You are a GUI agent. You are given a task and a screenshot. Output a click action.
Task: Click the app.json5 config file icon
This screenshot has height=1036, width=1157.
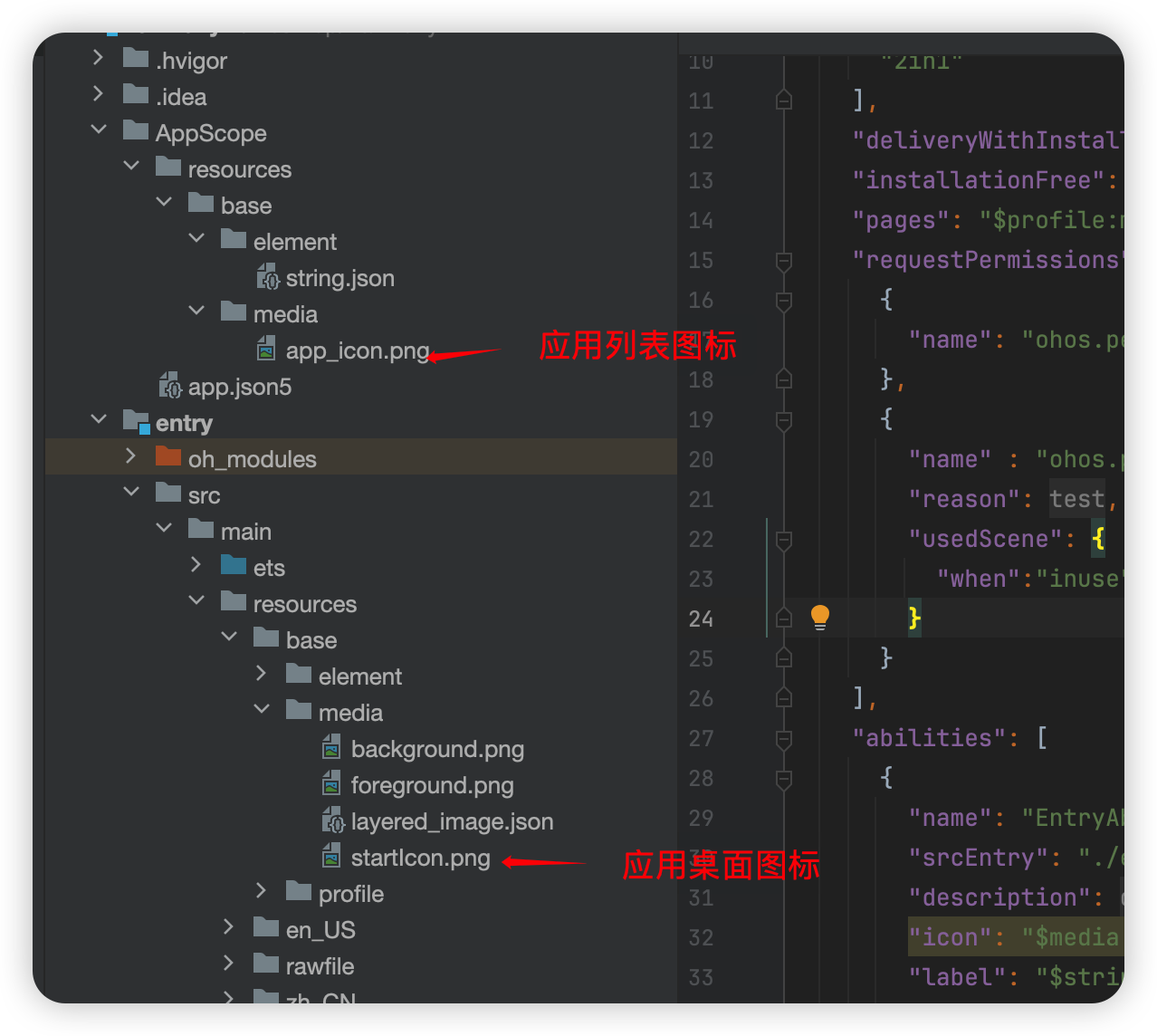(x=169, y=386)
